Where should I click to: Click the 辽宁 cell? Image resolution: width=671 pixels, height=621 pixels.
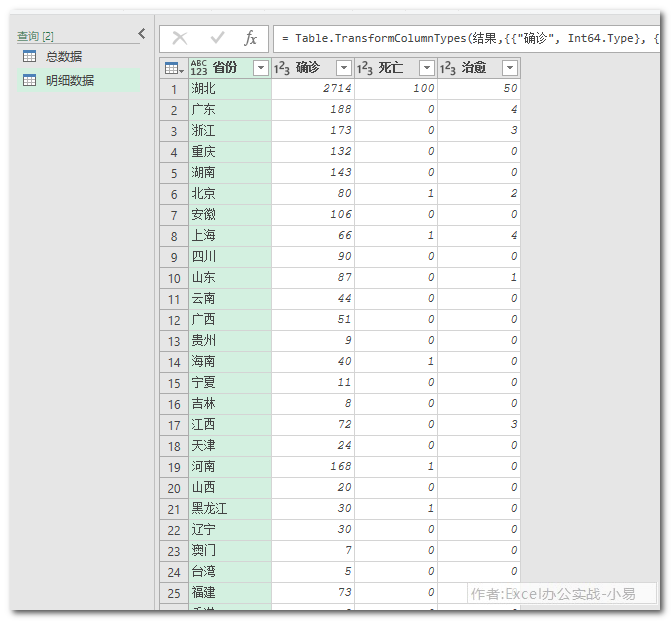click(230, 529)
